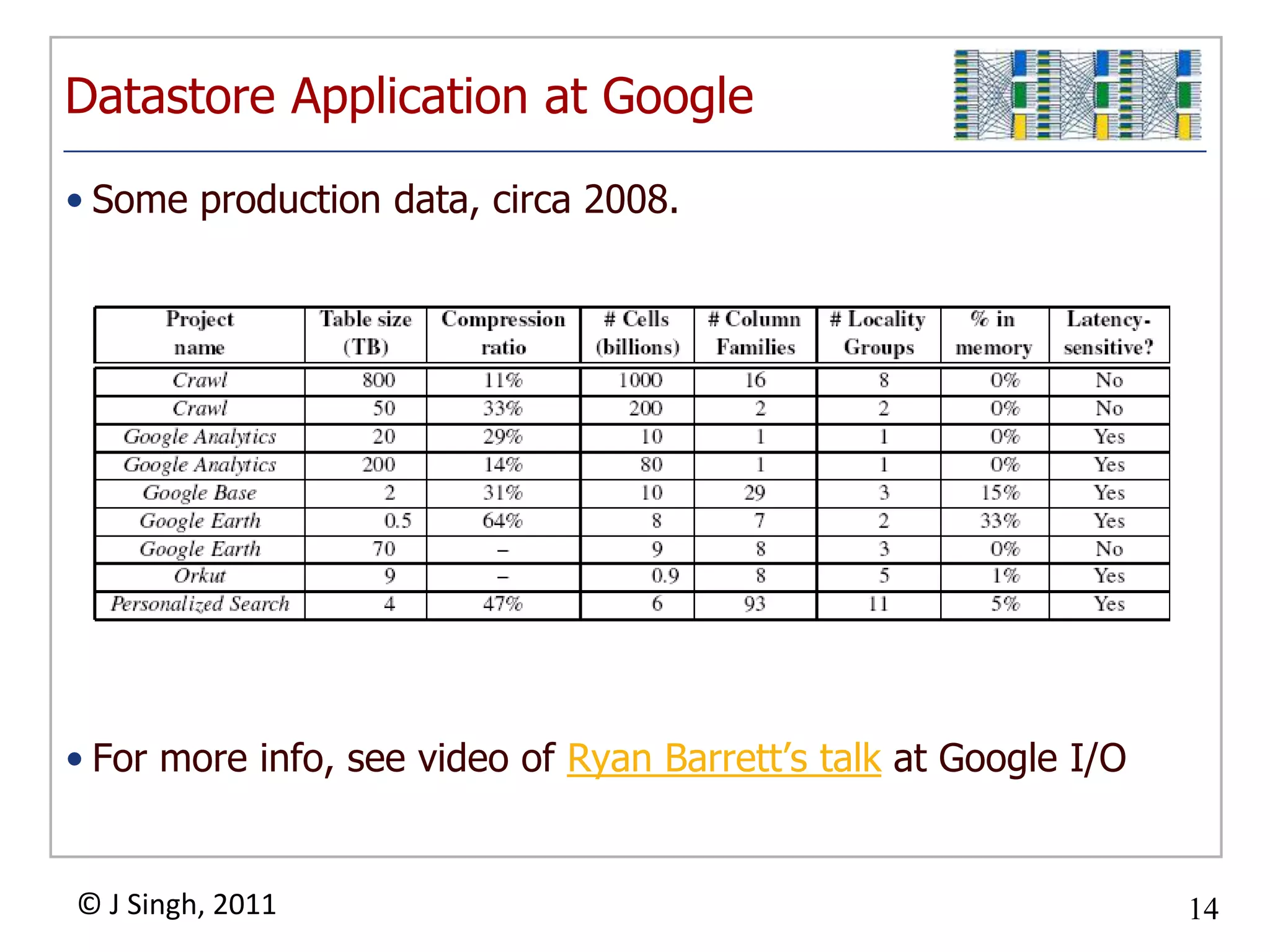The image size is (1270, 952).
Task: Click the 'Google Analytics' name in the 200 TB row
Action: (200, 465)
